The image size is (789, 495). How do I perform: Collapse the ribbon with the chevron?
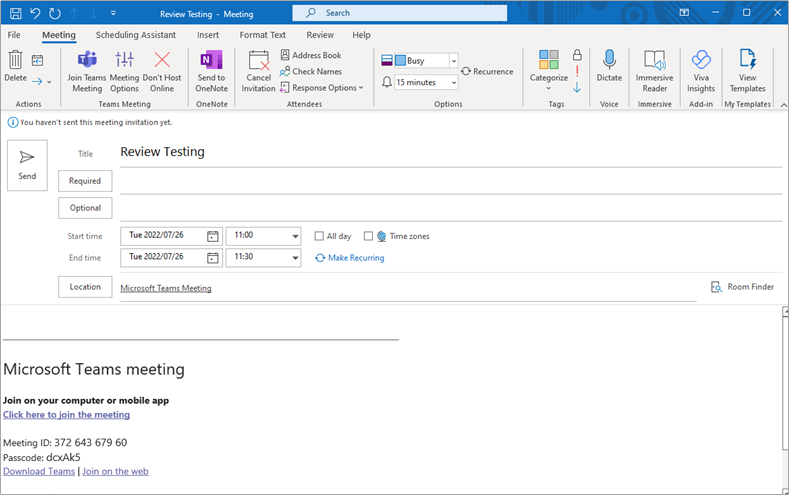[783, 105]
